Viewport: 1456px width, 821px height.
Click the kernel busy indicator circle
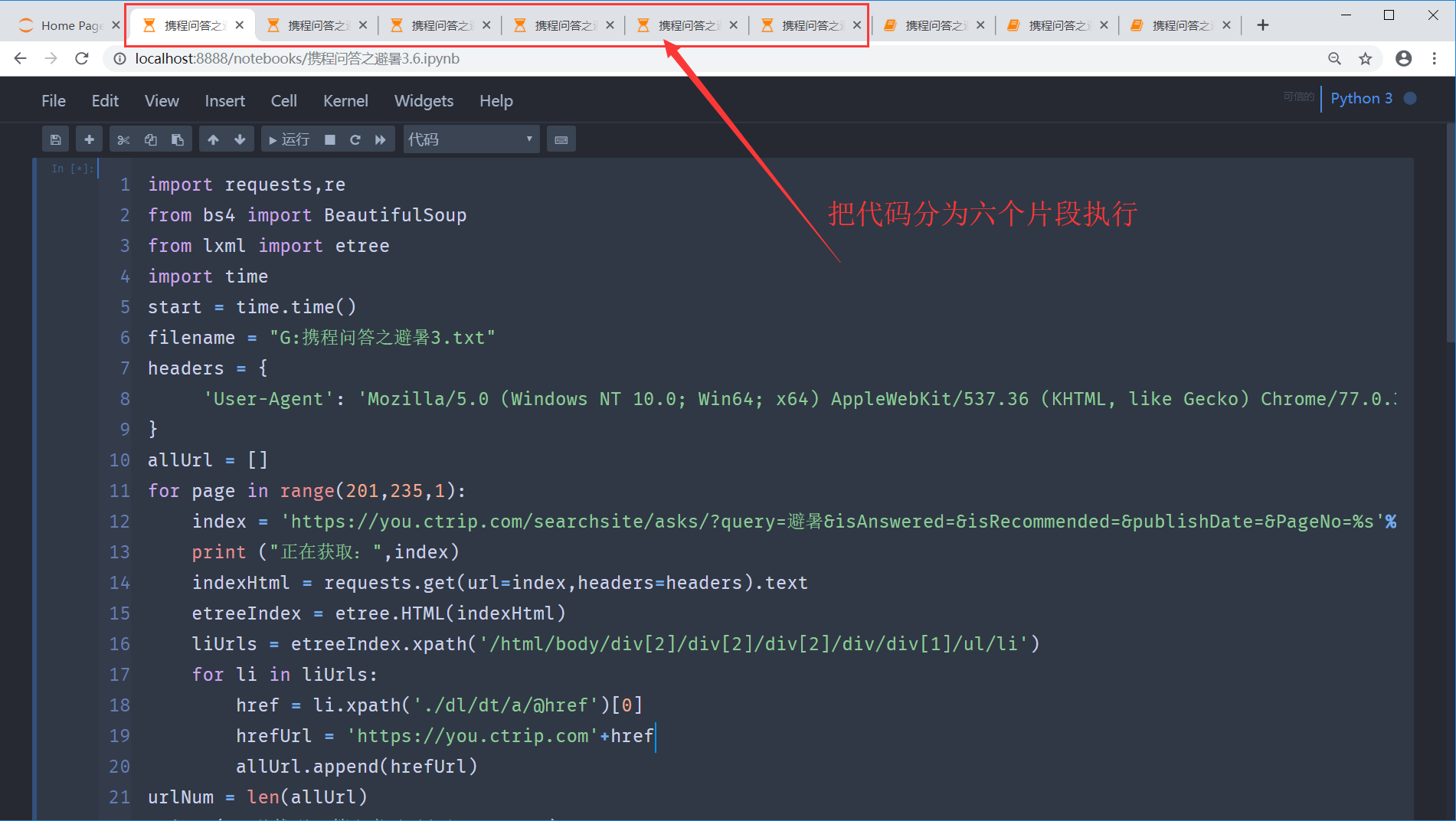coord(1410,98)
